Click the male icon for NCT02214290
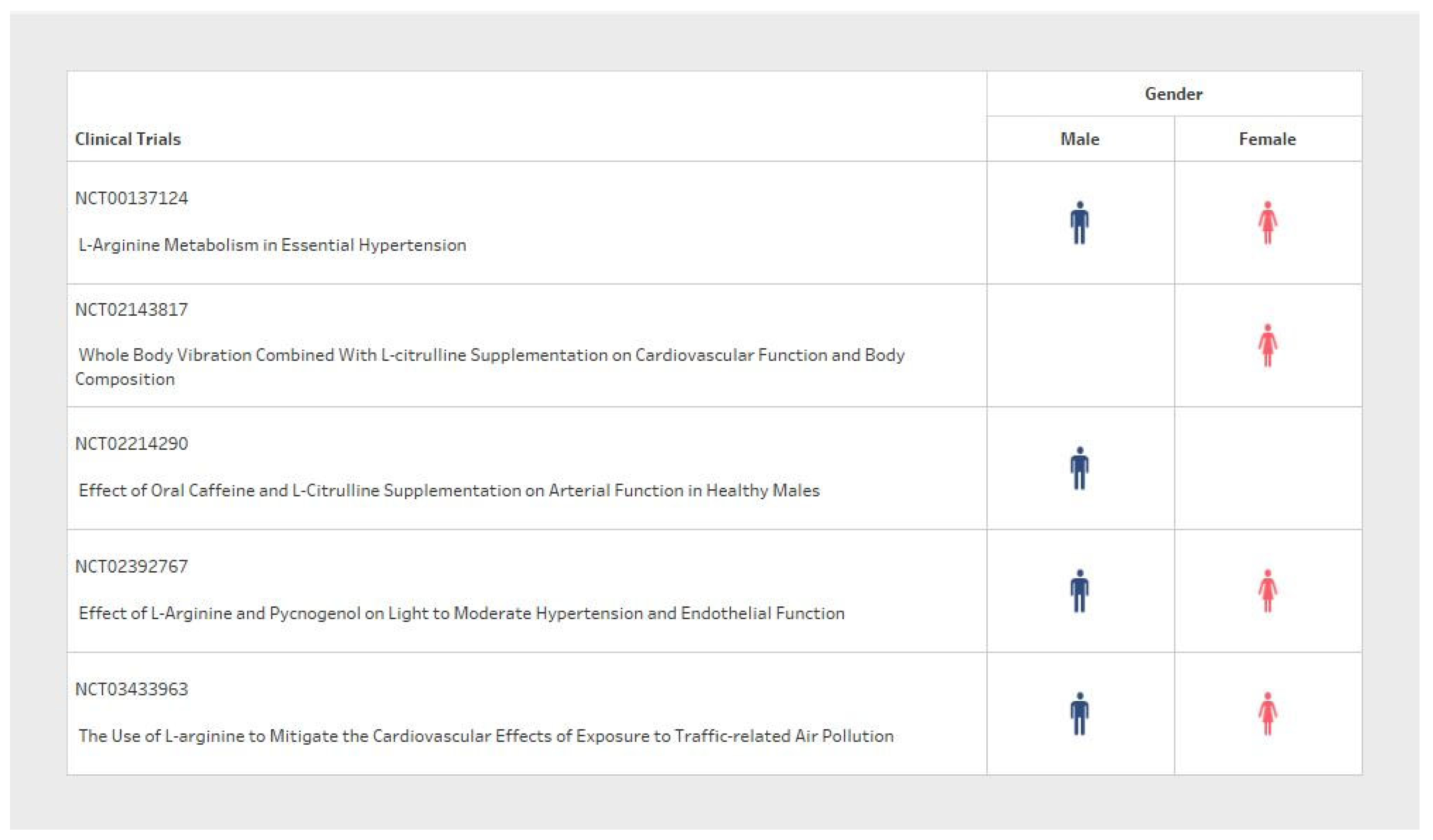The width and height of the screenshot is (1433, 840). click(1079, 469)
